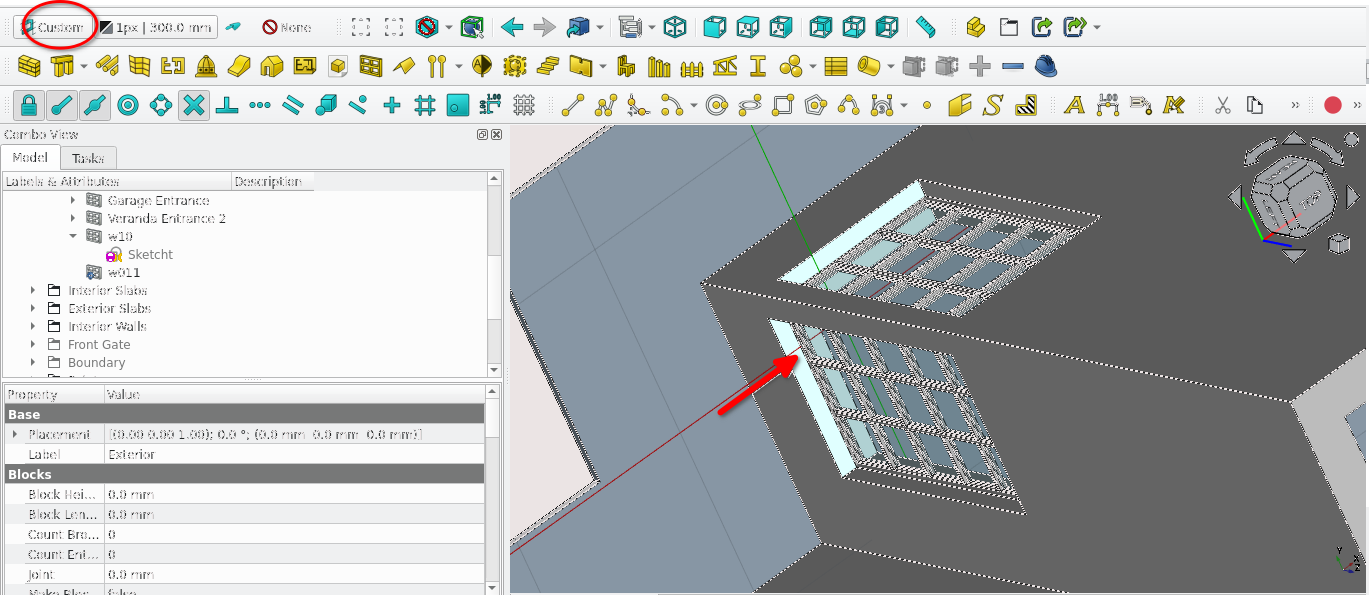
Task: Select the Window tool icon
Action: tap(370, 67)
